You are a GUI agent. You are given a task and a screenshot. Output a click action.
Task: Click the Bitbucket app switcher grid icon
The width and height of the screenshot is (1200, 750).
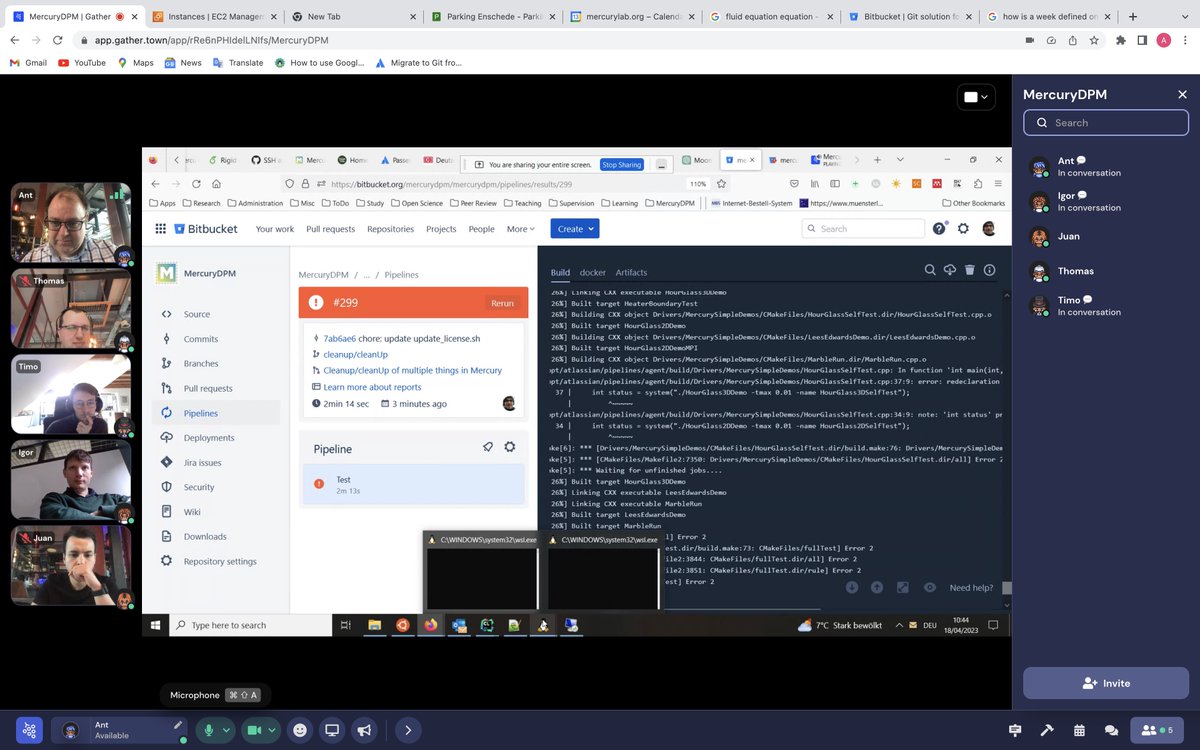pos(160,229)
